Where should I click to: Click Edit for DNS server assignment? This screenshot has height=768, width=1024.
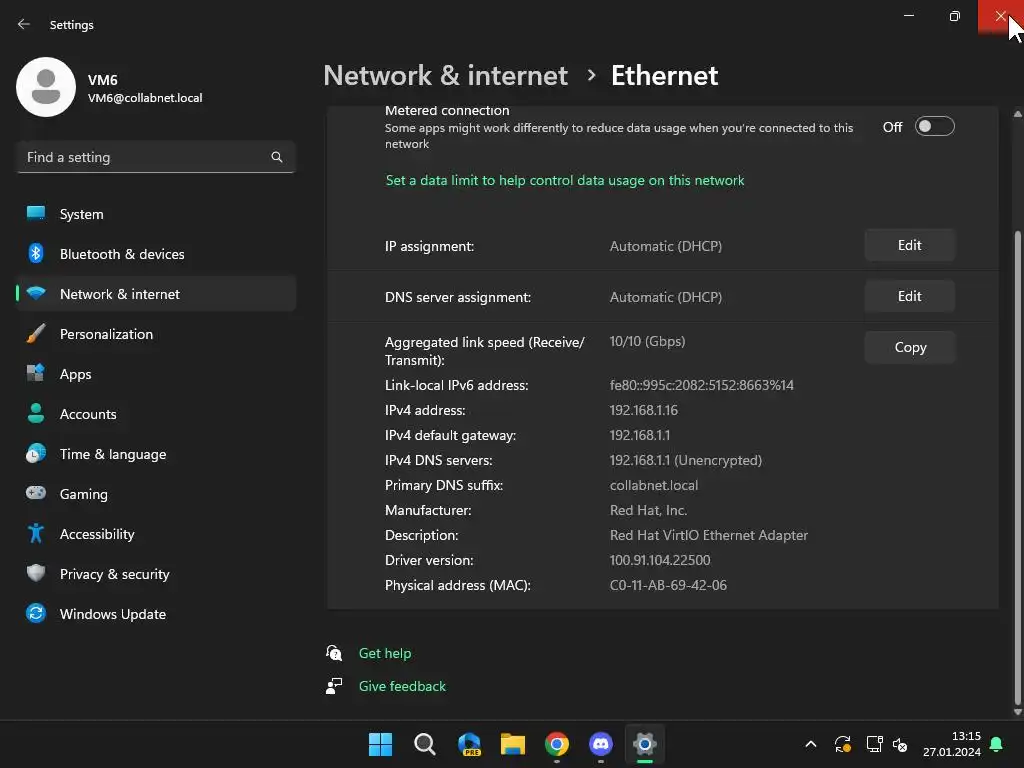[x=909, y=296]
